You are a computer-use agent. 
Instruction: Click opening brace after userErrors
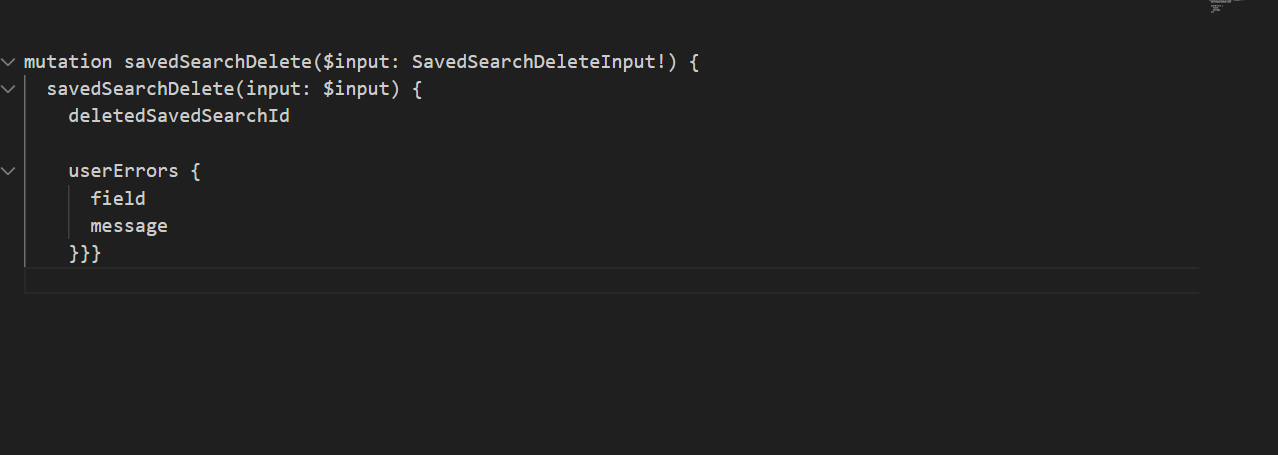195,171
